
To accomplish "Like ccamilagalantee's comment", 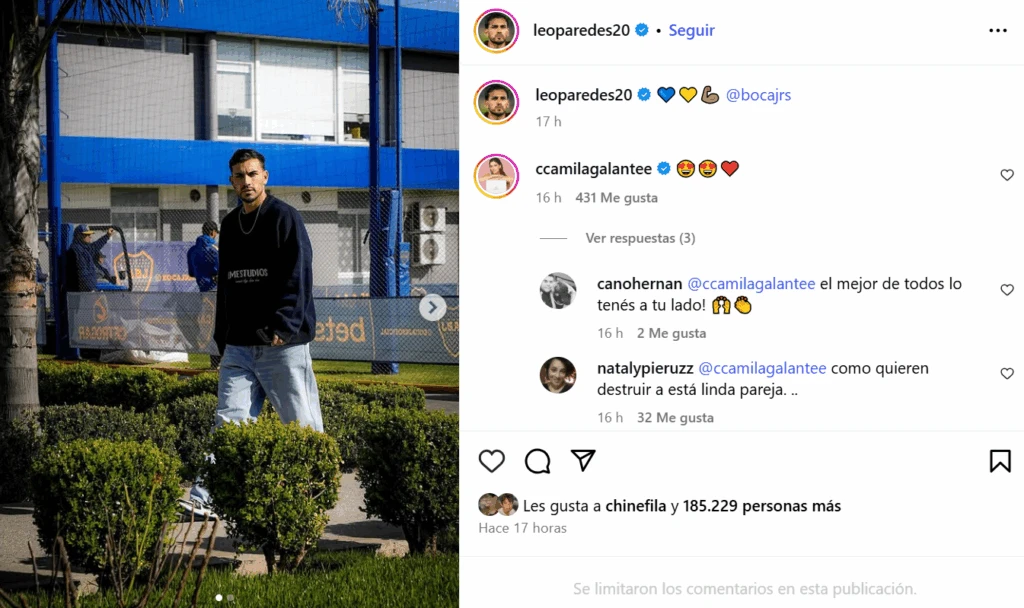I will click(1007, 175).
